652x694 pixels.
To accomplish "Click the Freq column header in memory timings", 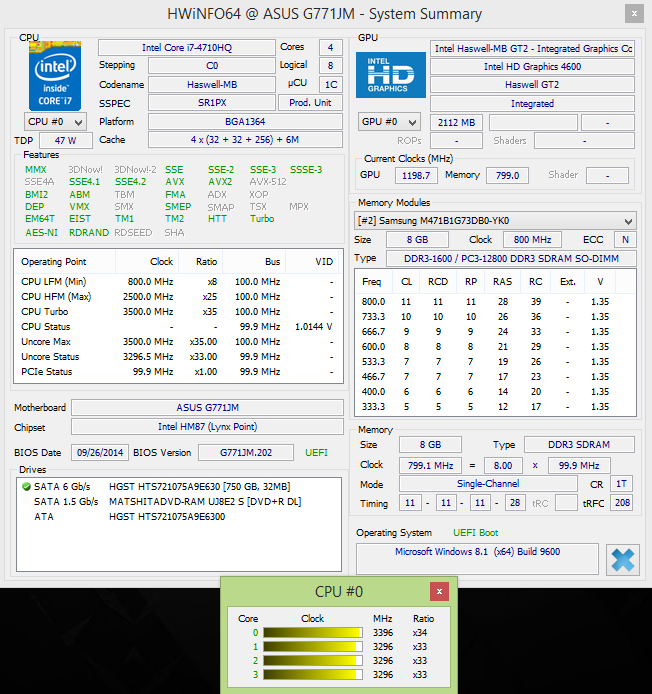I will point(372,282).
